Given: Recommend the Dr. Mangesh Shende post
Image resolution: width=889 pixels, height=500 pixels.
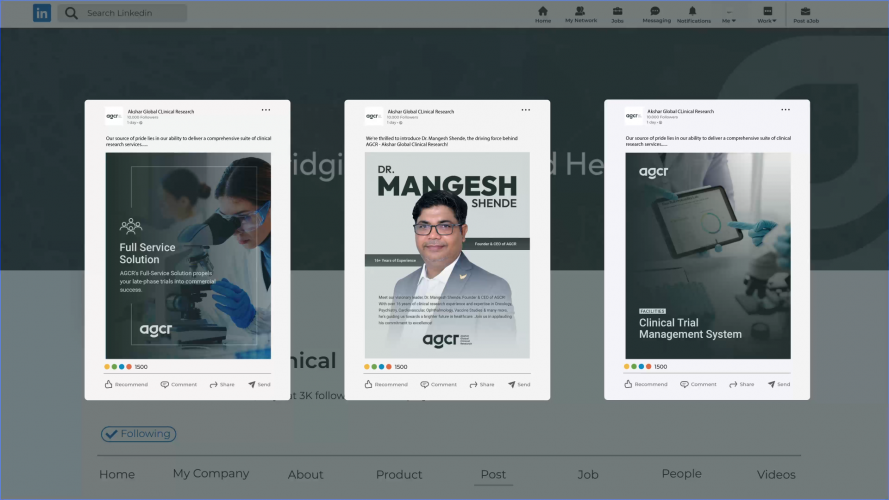Looking at the screenshot, I should pos(386,384).
